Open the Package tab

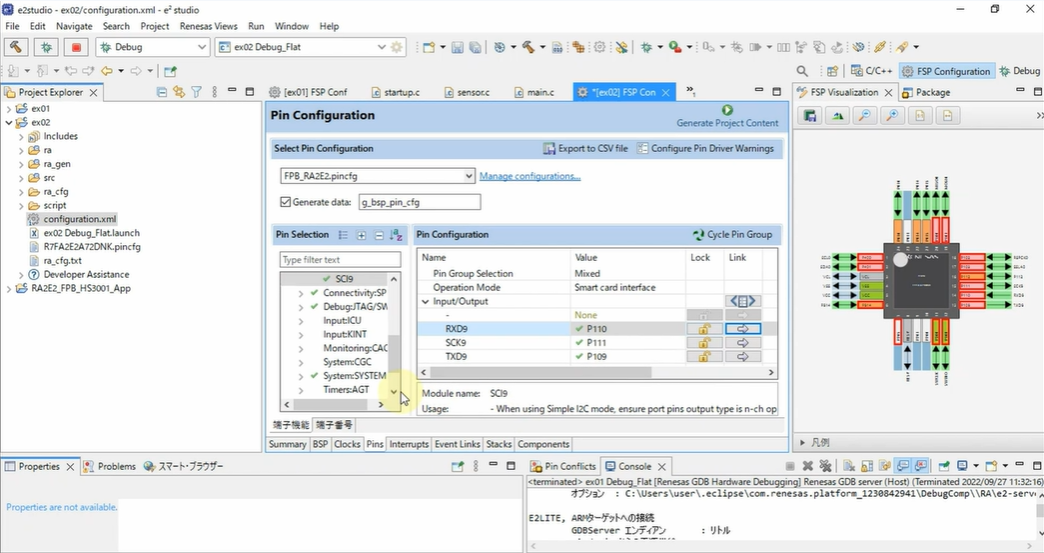pos(927,92)
